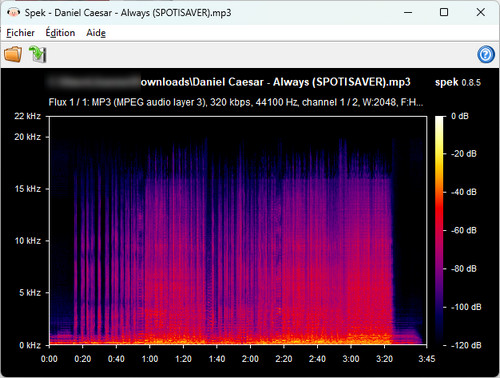Click the Spek app icon in the title bar
Screen dimensions: 500x378
point(13,13)
